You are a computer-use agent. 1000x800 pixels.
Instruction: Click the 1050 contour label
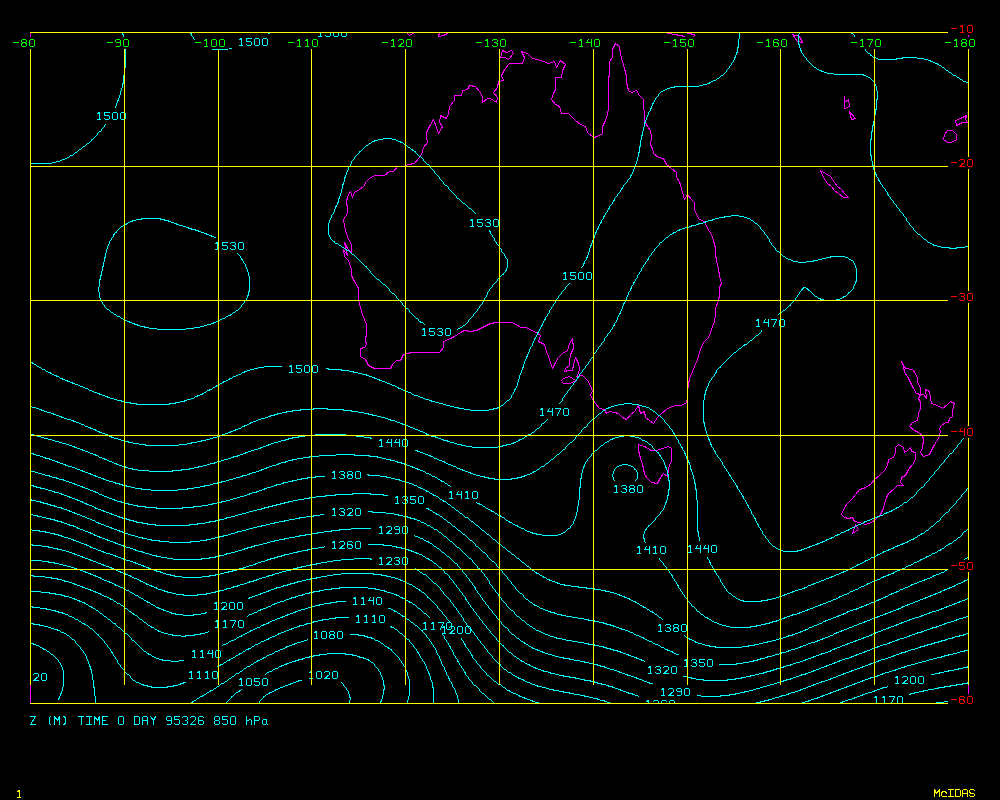253,682
